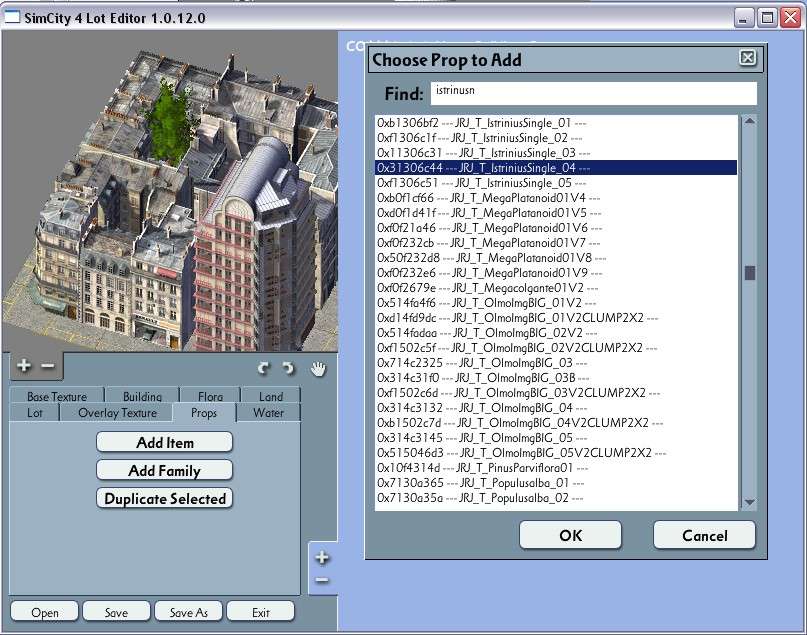Select prop JRJ_T_IstriniusSingle_03
This screenshot has height=635, width=807.
(x=556, y=153)
